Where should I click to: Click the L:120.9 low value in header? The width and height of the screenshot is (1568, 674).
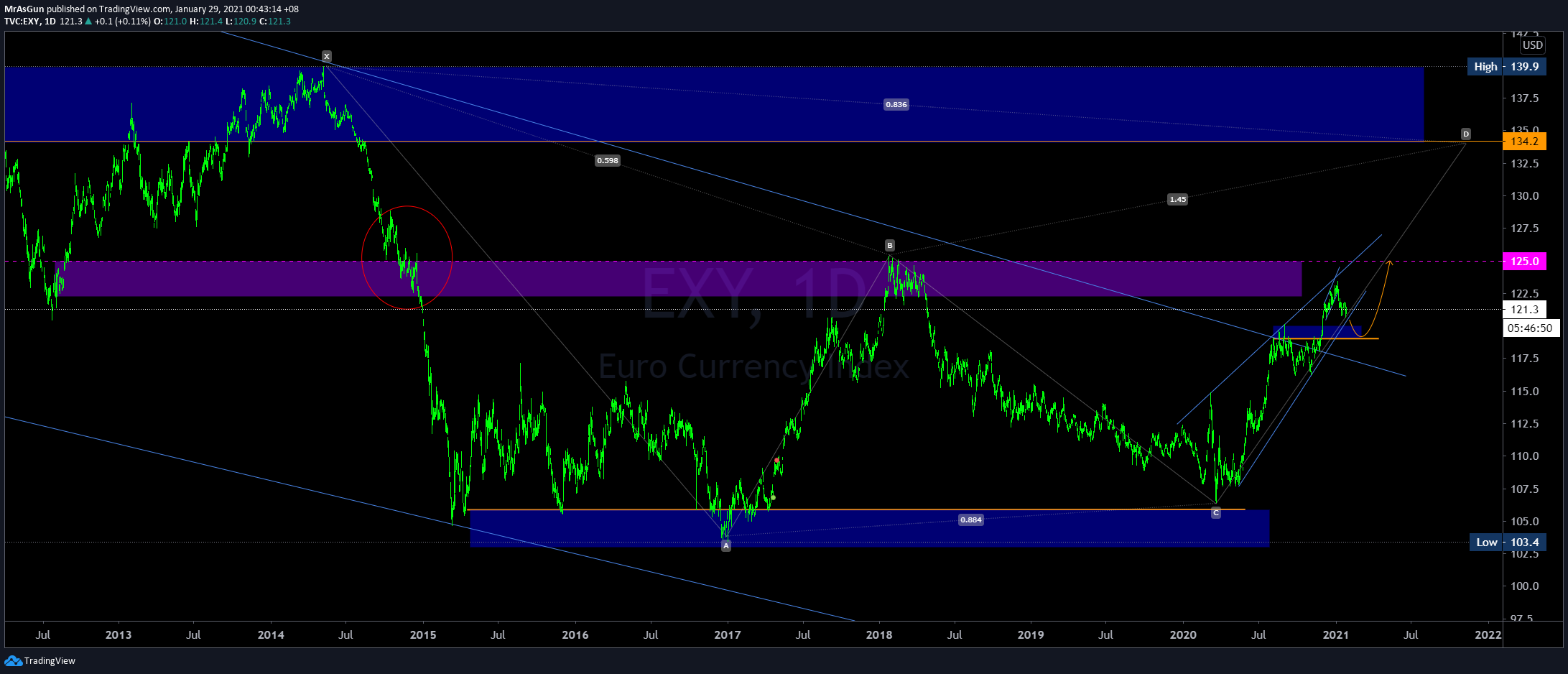[241, 22]
